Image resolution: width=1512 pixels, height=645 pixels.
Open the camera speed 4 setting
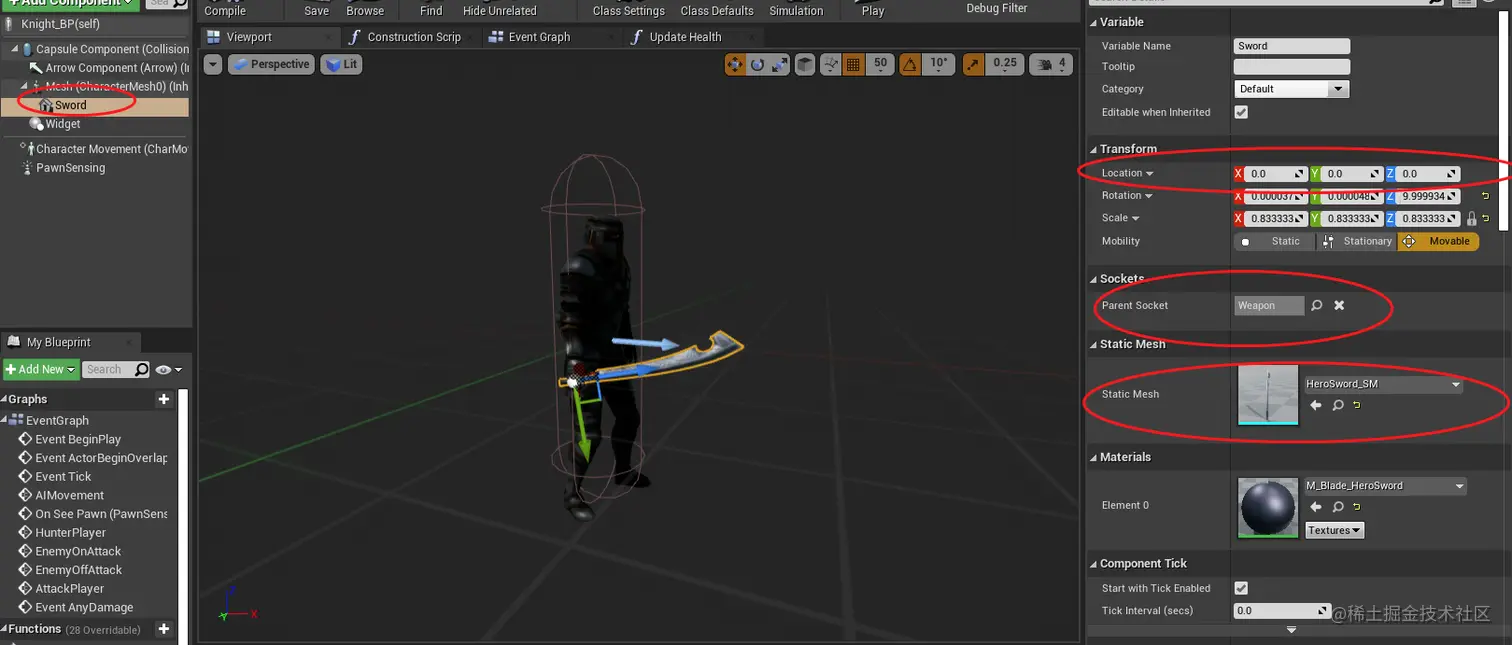[x=1052, y=64]
